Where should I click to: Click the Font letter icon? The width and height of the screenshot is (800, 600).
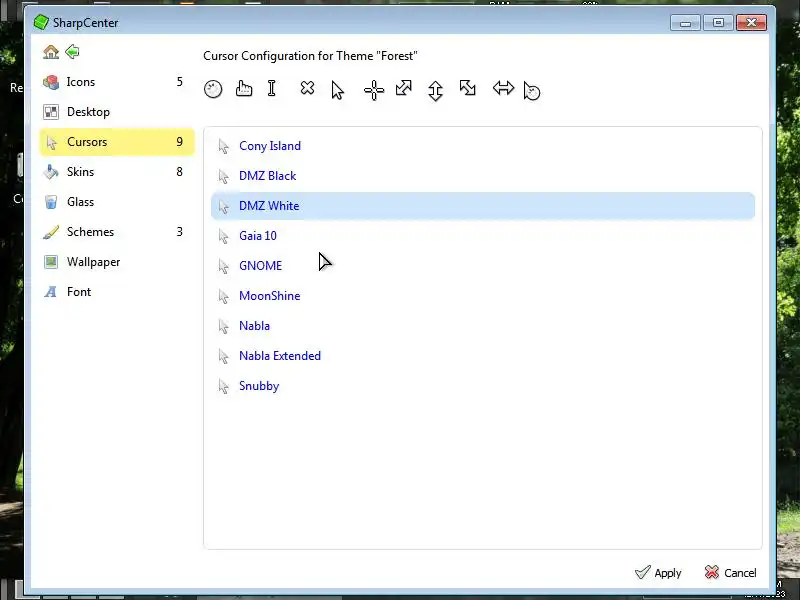pos(51,292)
